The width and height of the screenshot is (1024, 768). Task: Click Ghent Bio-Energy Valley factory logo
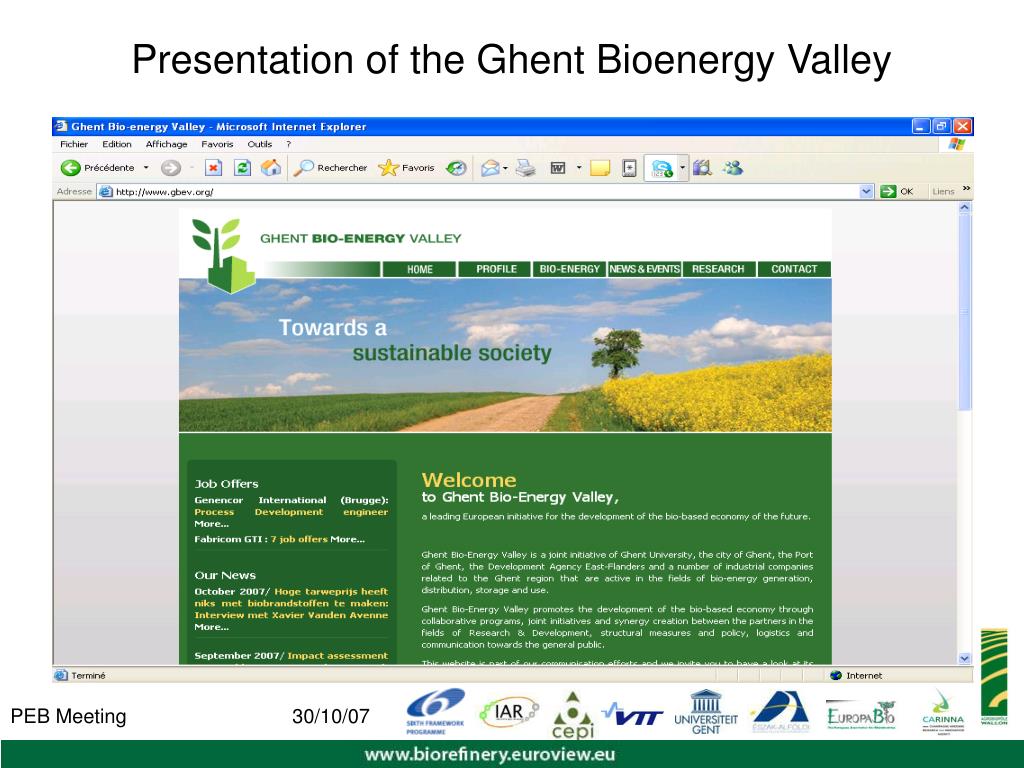tap(223, 255)
